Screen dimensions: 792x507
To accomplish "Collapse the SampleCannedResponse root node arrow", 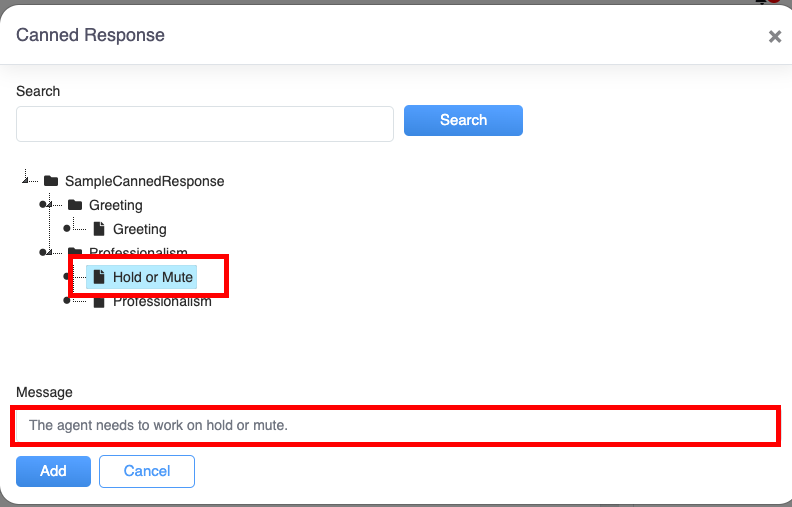I will point(26,179).
